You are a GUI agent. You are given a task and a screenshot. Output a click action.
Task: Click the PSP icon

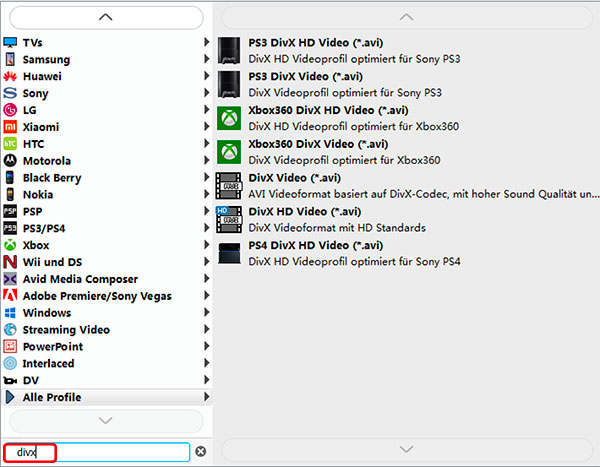pyautogui.click(x=10, y=211)
